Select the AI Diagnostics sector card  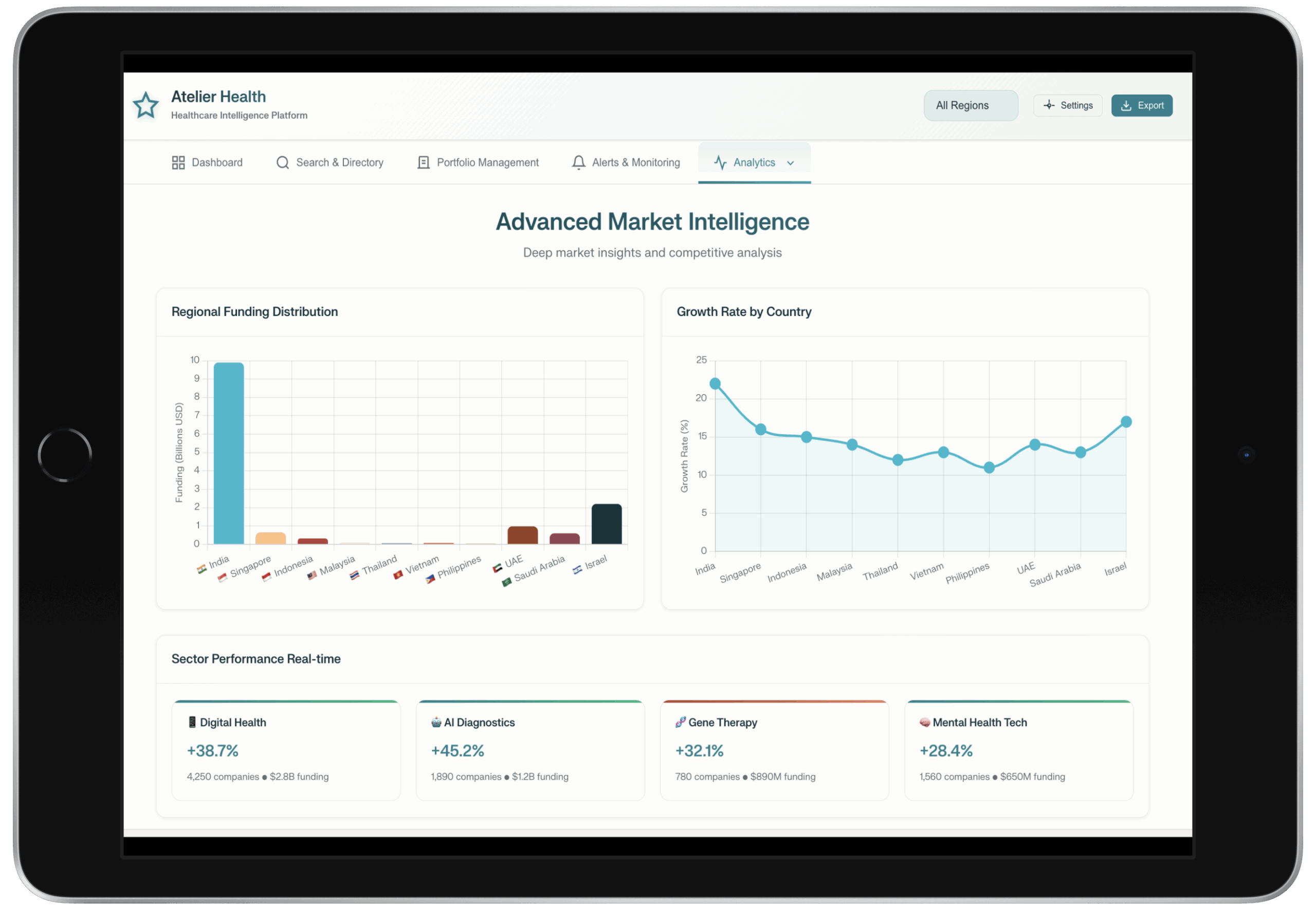[530, 750]
